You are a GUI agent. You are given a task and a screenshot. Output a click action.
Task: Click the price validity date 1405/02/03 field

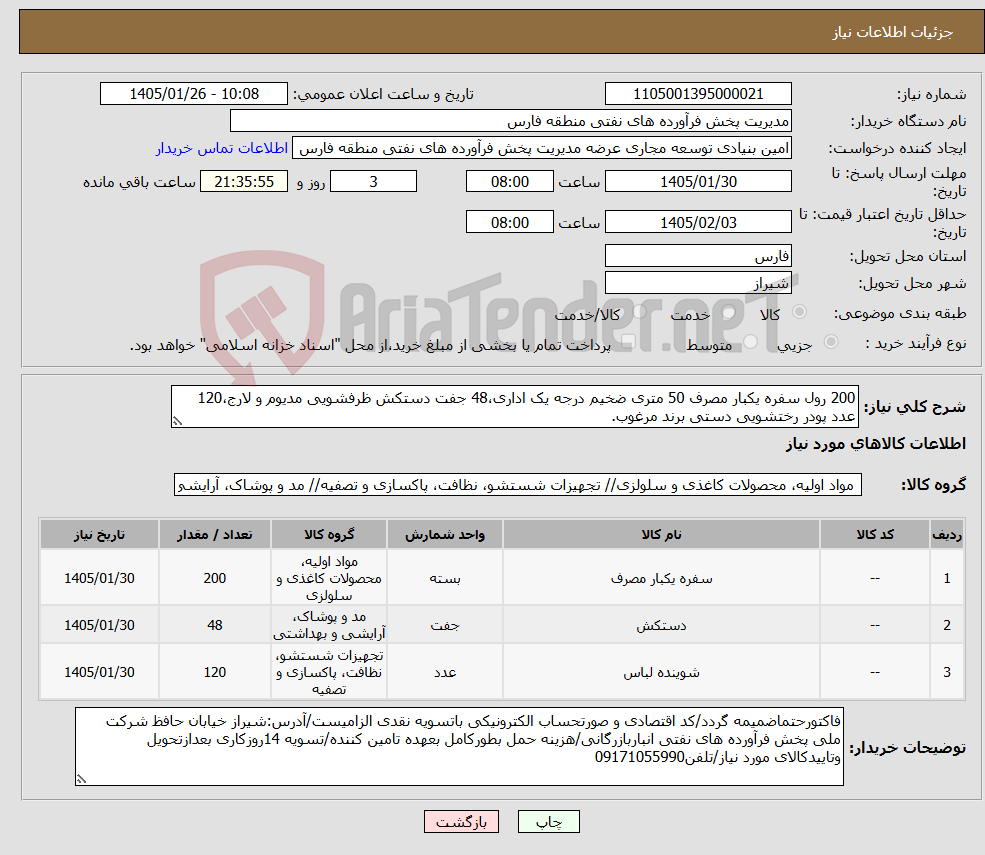click(x=698, y=222)
